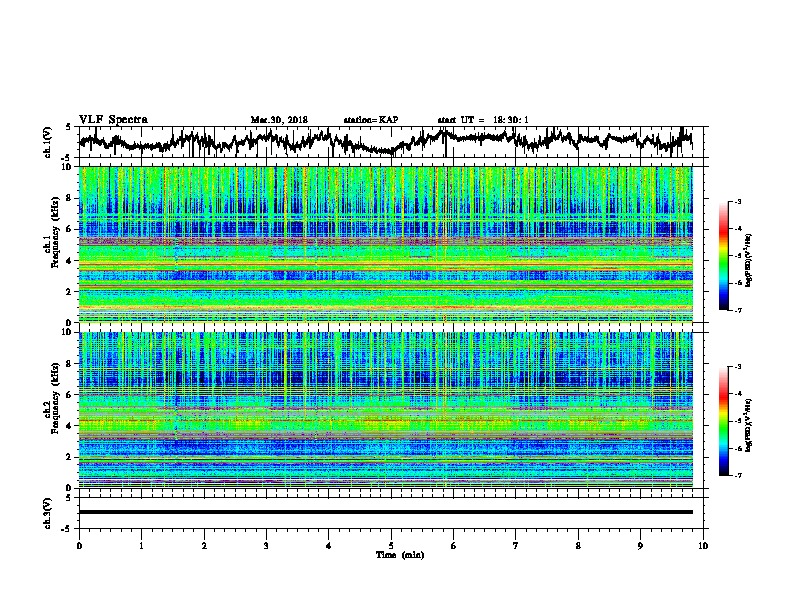Click the '10' tick on the time axis
The width and height of the screenshot is (792, 612).
[x=703, y=546]
